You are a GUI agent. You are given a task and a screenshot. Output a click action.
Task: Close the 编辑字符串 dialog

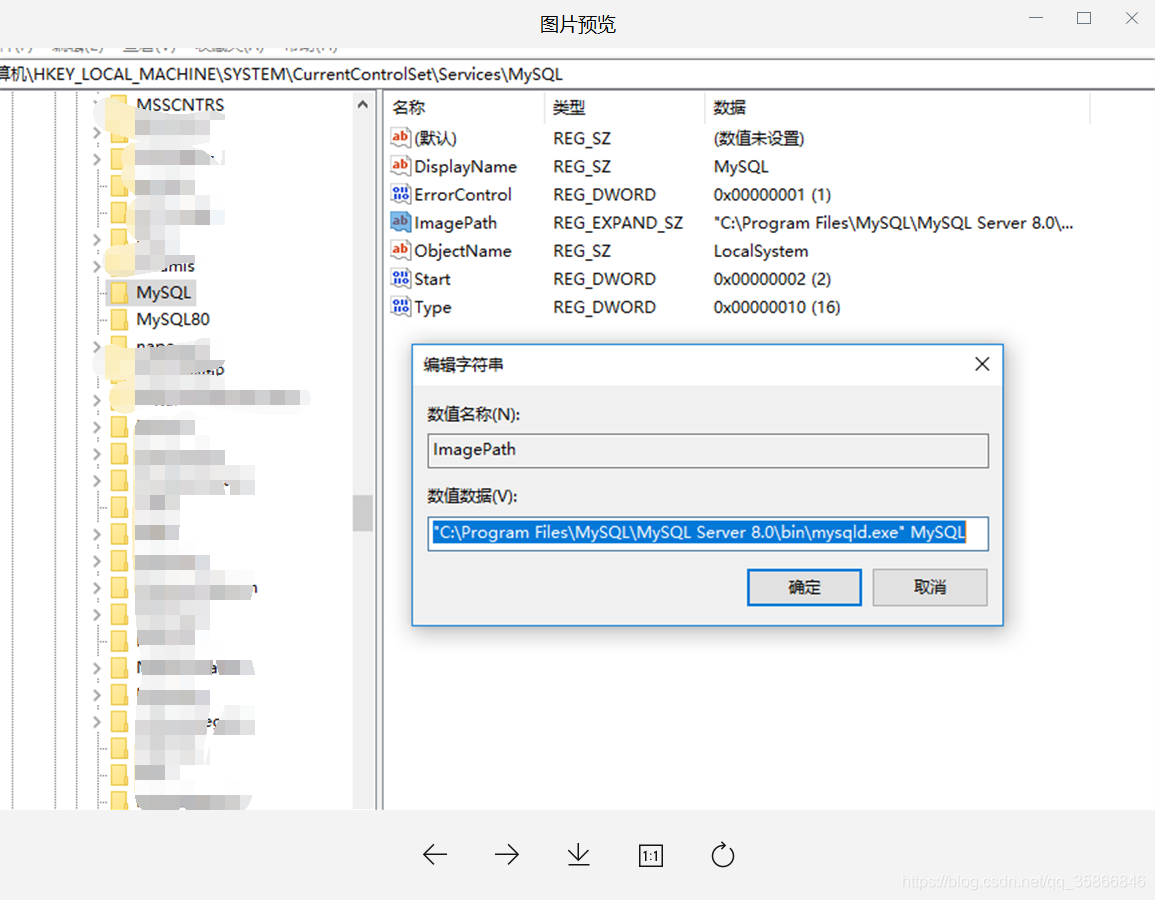tap(981, 364)
